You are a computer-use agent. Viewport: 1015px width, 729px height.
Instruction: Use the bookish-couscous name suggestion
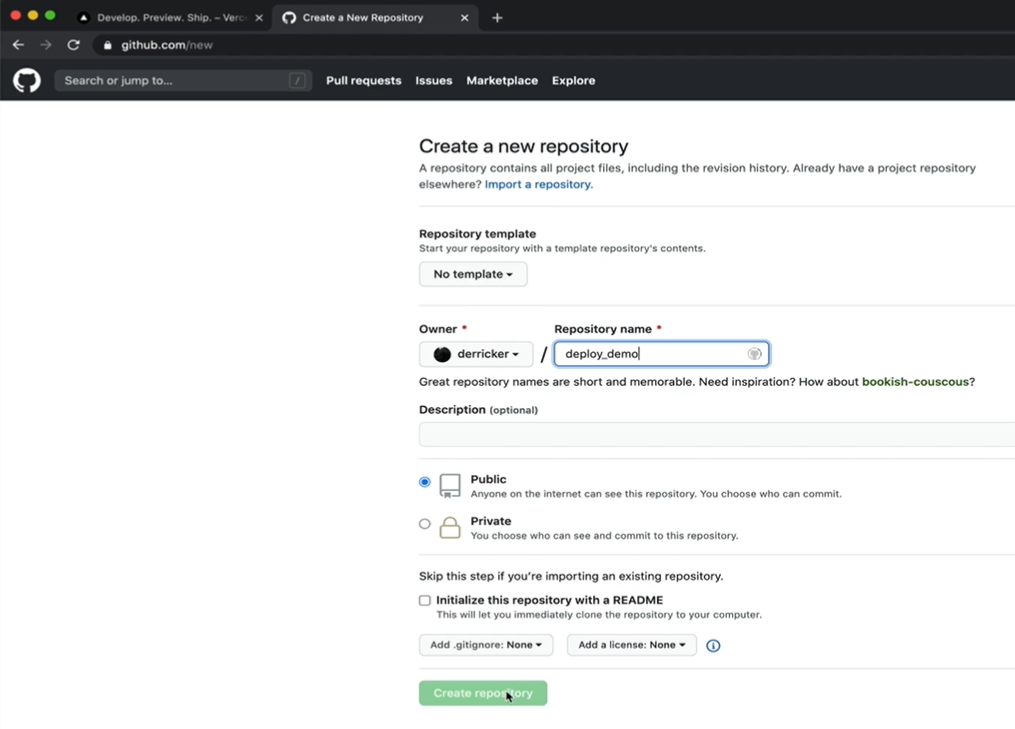point(915,381)
